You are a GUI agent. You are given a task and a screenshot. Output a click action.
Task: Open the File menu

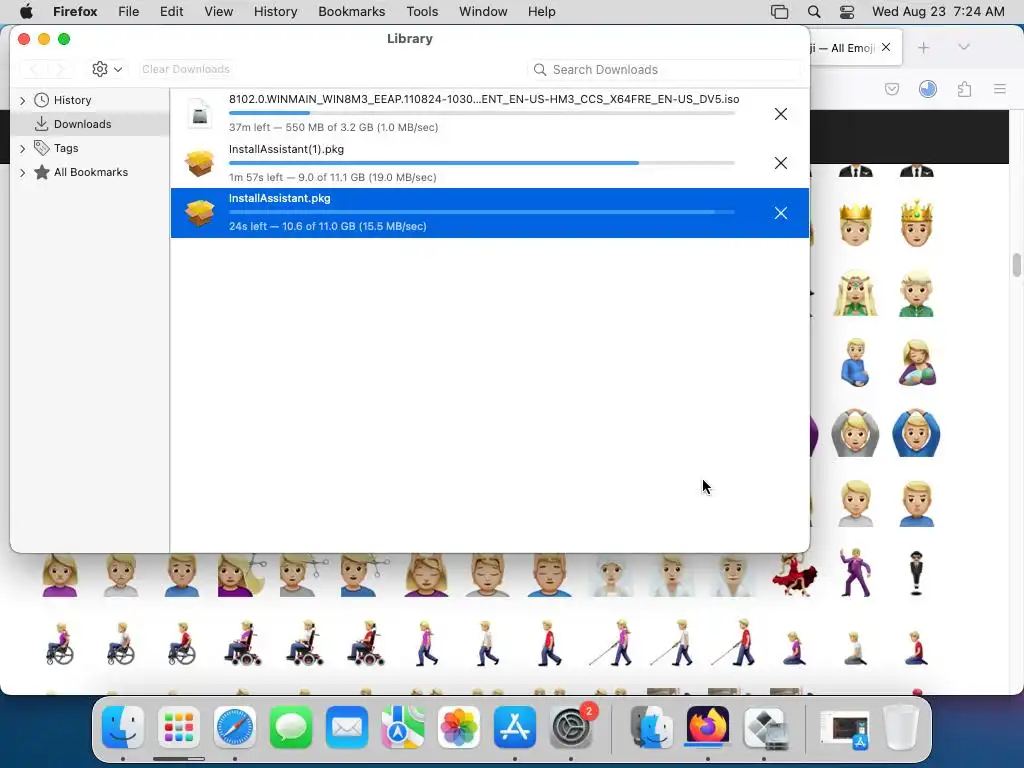coord(129,12)
